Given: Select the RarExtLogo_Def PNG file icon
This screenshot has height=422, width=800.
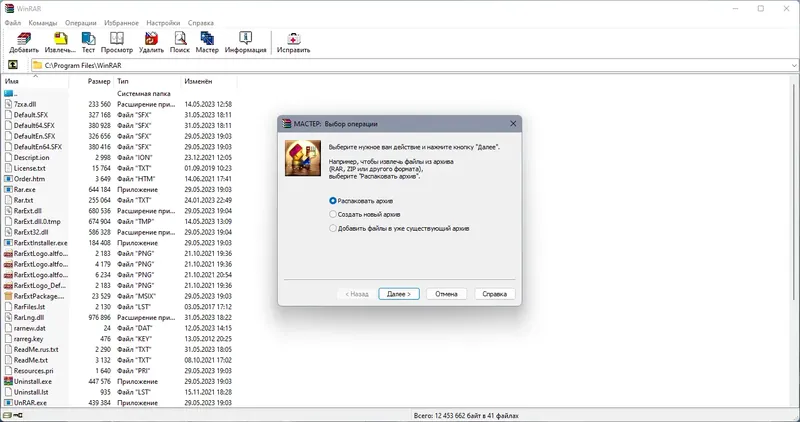Looking at the screenshot, I should (8, 285).
